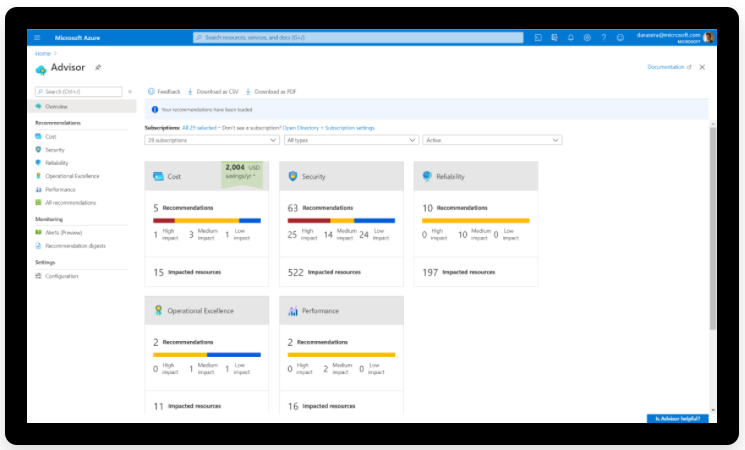Open the Azure portal hamburger menu

tap(37, 37)
